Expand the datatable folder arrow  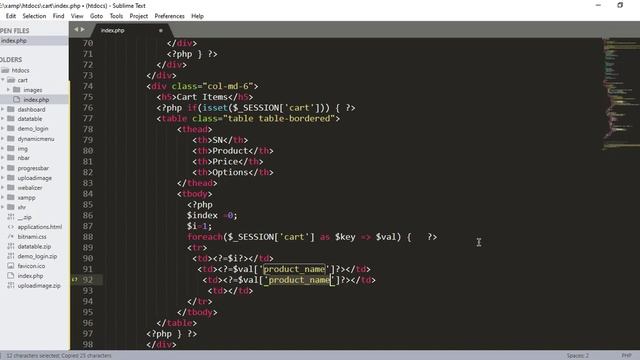click(3, 118)
